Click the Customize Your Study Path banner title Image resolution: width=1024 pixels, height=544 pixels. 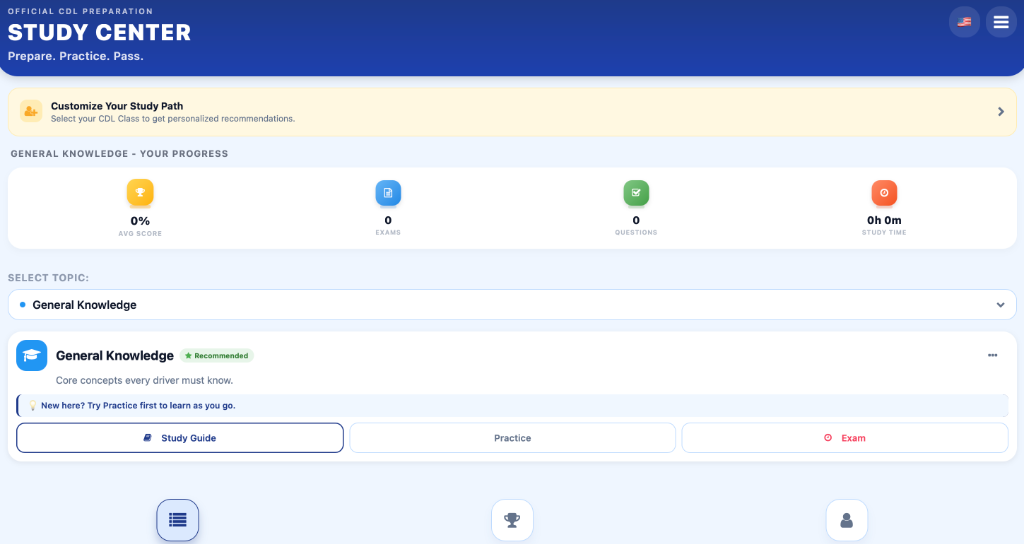117,106
